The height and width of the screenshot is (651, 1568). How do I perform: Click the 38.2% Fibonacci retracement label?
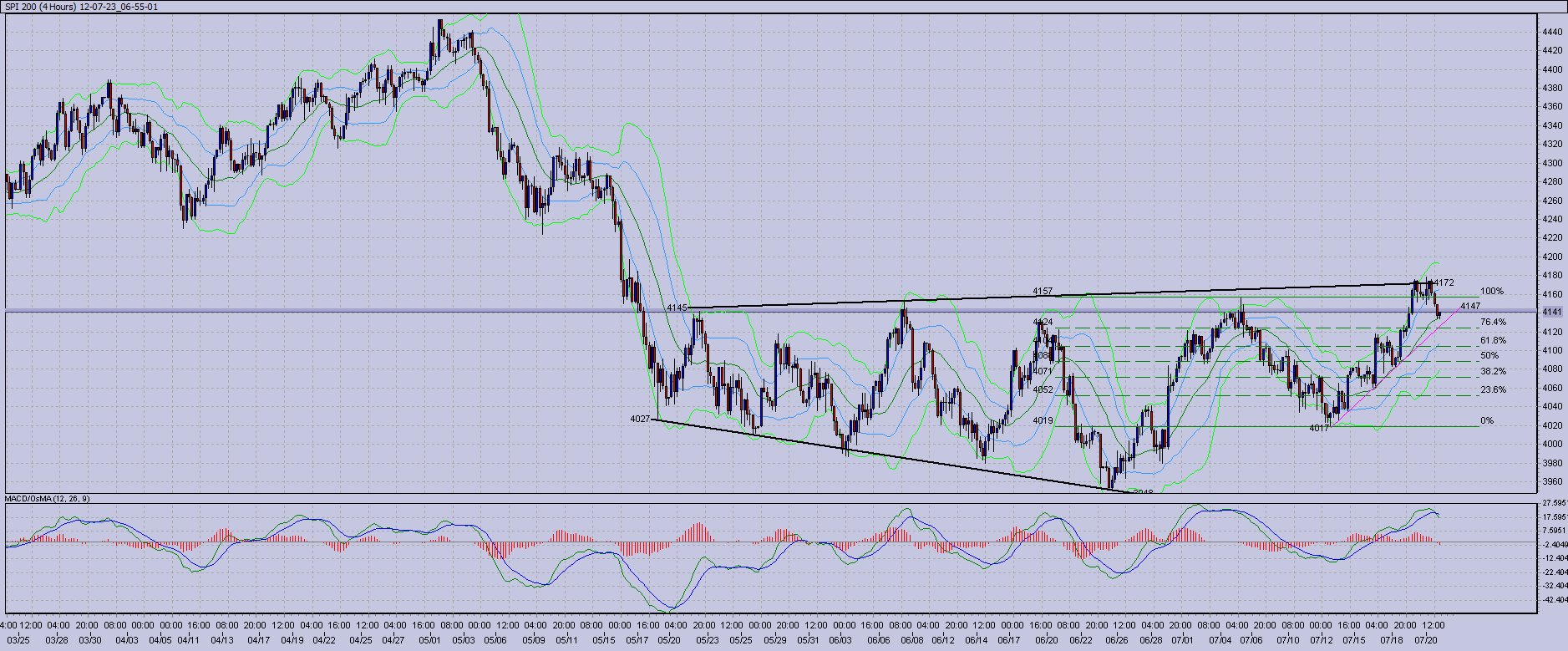pos(1493,372)
